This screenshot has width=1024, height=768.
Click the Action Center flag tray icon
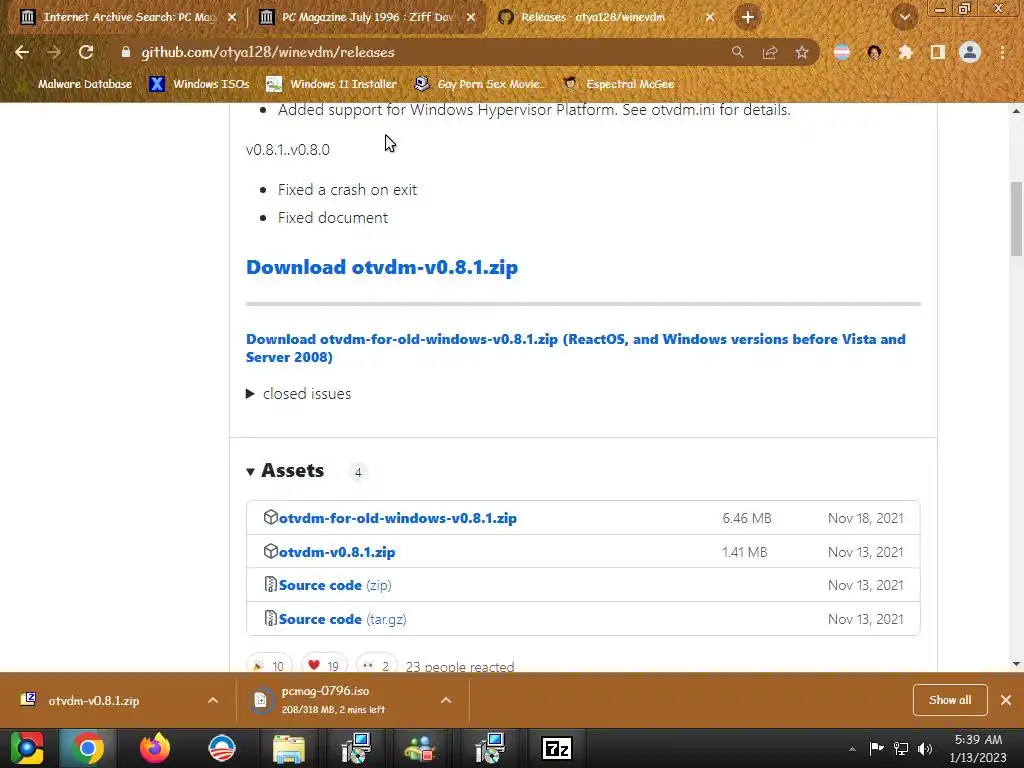pos(876,748)
